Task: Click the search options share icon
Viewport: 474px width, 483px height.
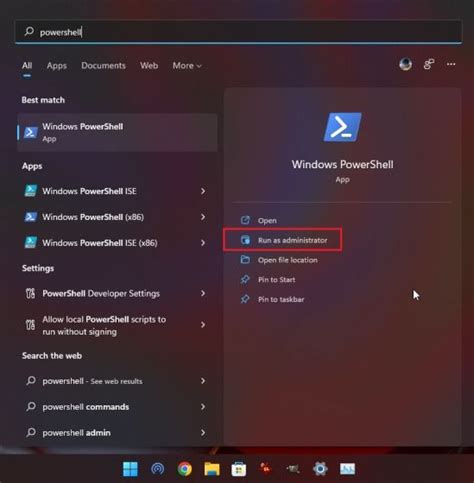Action: click(429, 64)
